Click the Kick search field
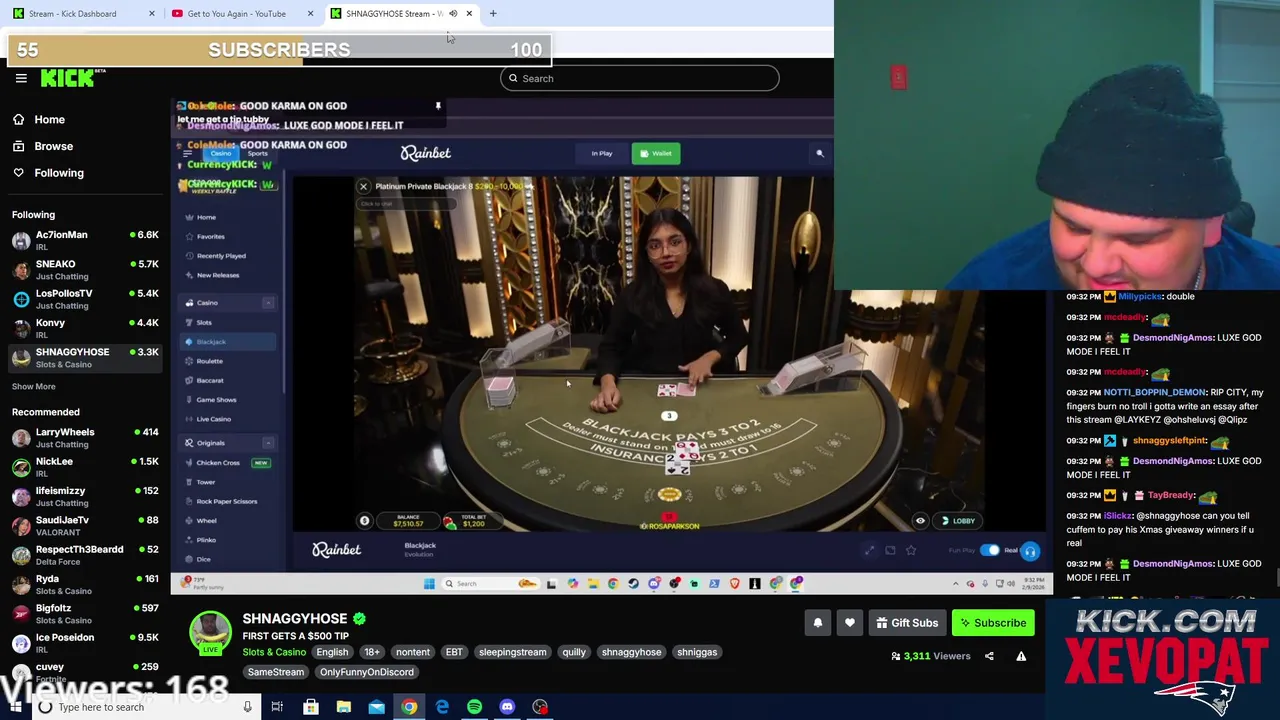This screenshot has width=1280, height=720. coord(640,78)
